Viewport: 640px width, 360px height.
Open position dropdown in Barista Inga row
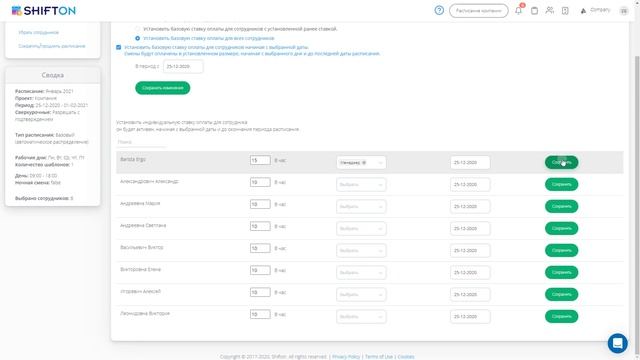click(x=361, y=162)
